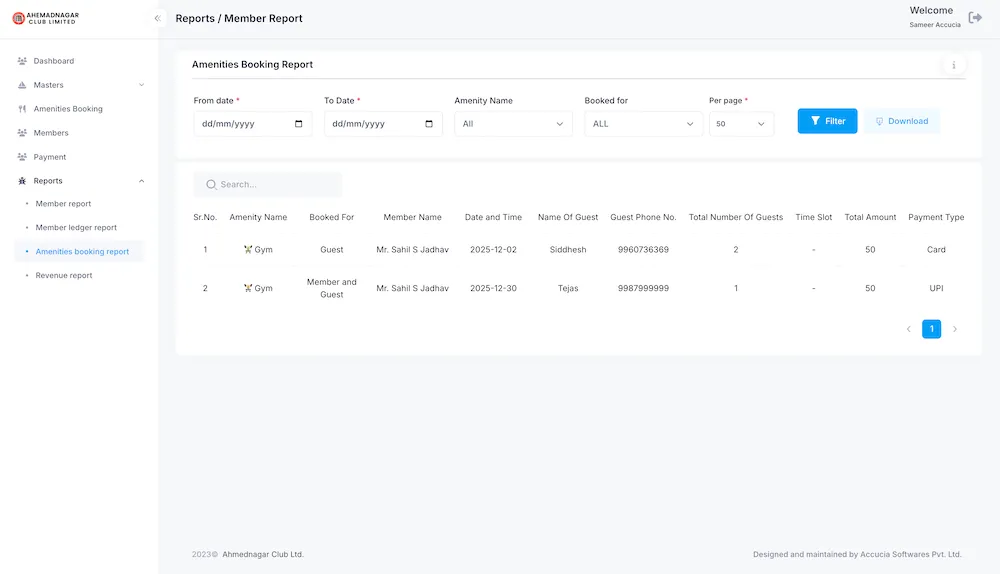This screenshot has width=1000, height=574.
Task: Click the Date and Time column header
Action: [x=493, y=217]
